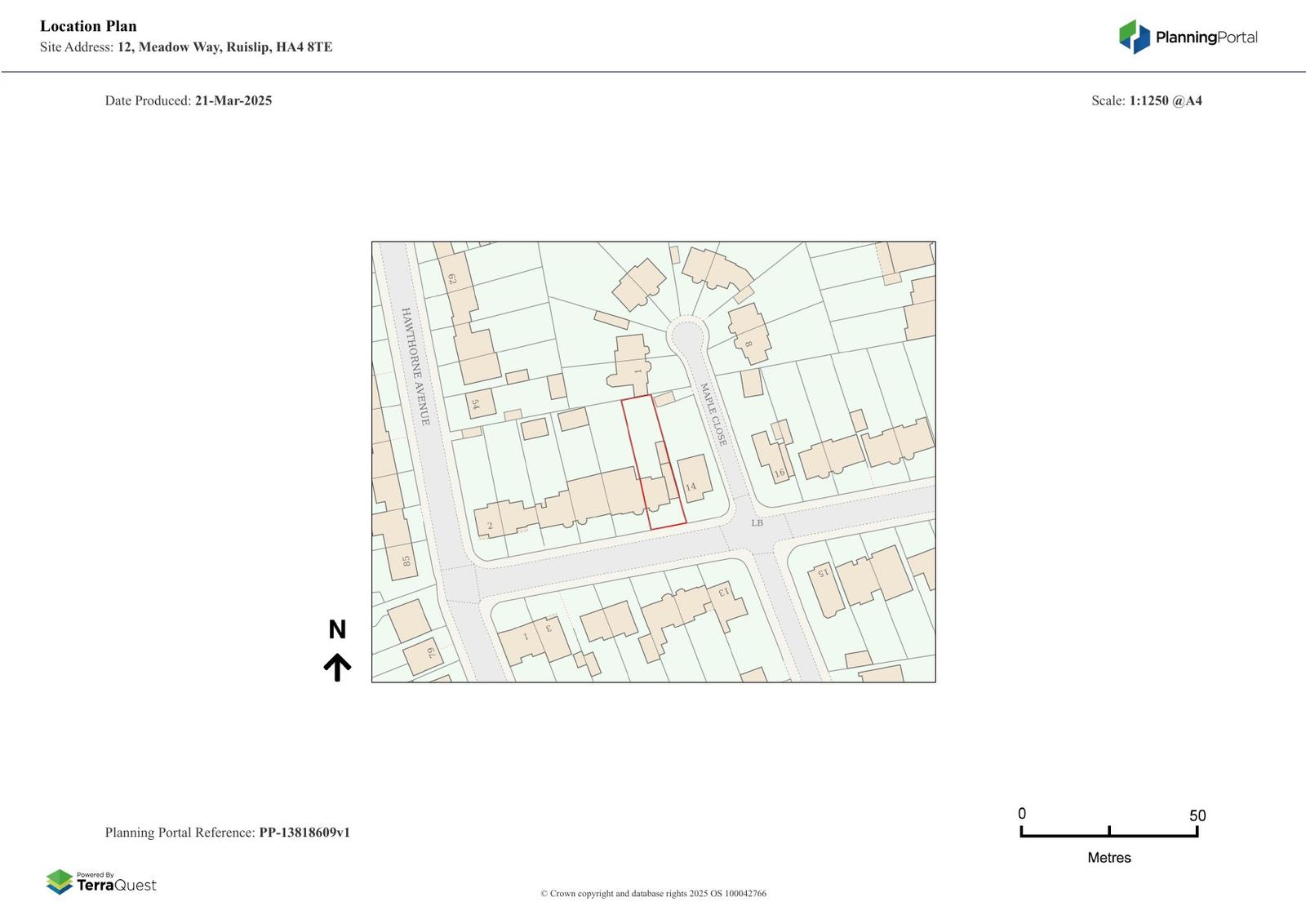Click the Maple Close turning circle
Image resolution: width=1306 pixels, height=924 pixels.
coord(686,335)
